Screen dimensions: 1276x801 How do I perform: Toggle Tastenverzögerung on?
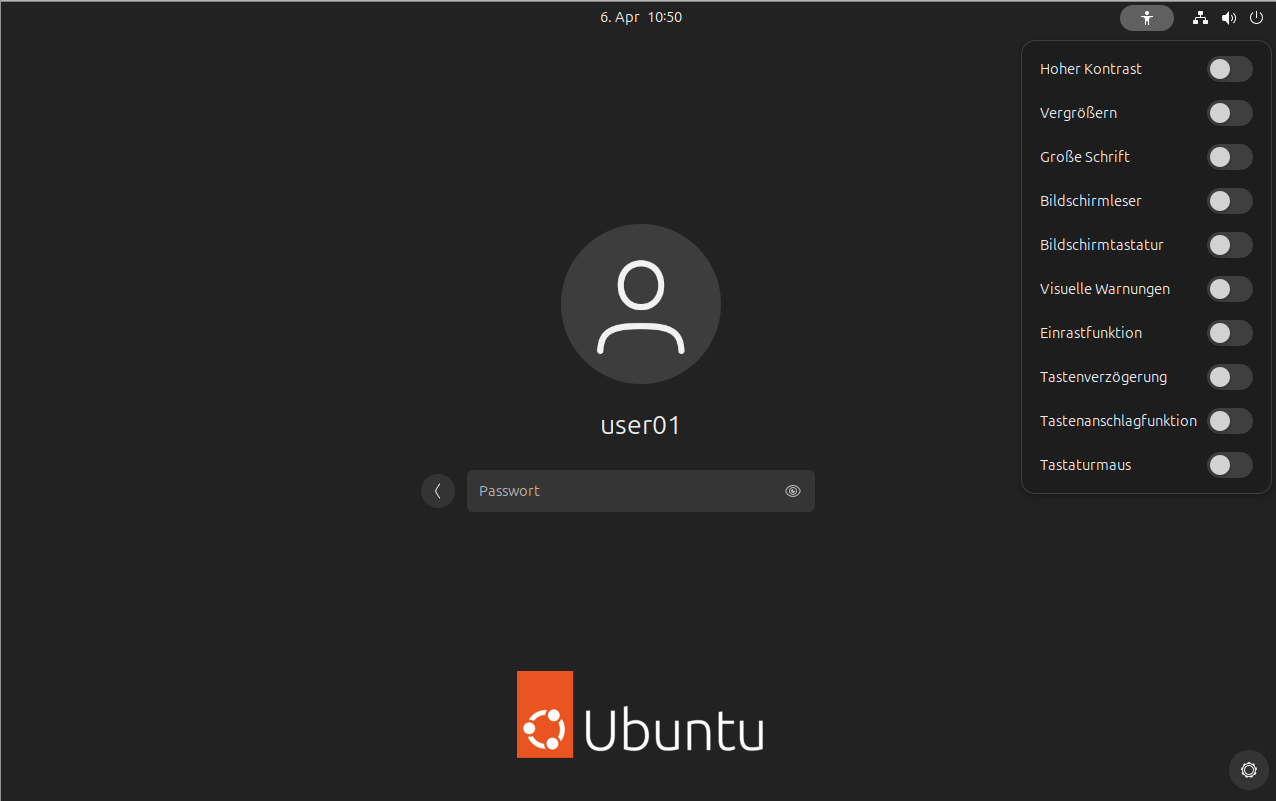(1229, 377)
